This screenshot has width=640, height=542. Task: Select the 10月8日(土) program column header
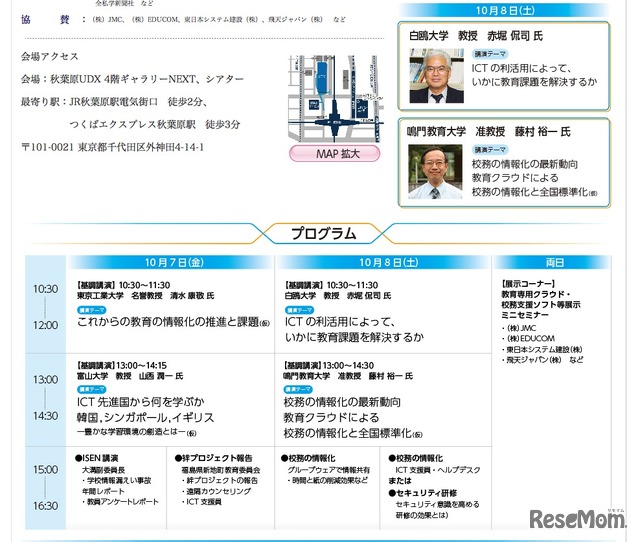pos(382,262)
